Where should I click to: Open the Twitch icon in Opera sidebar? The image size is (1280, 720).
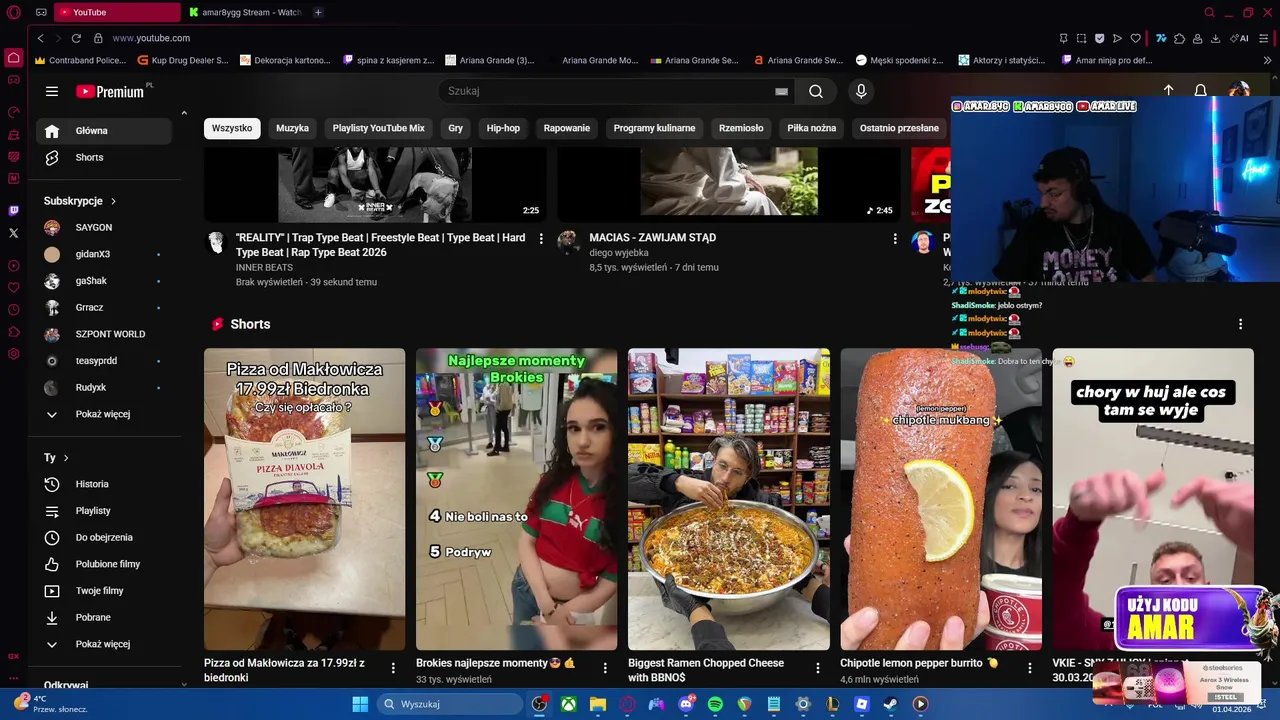pos(13,211)
